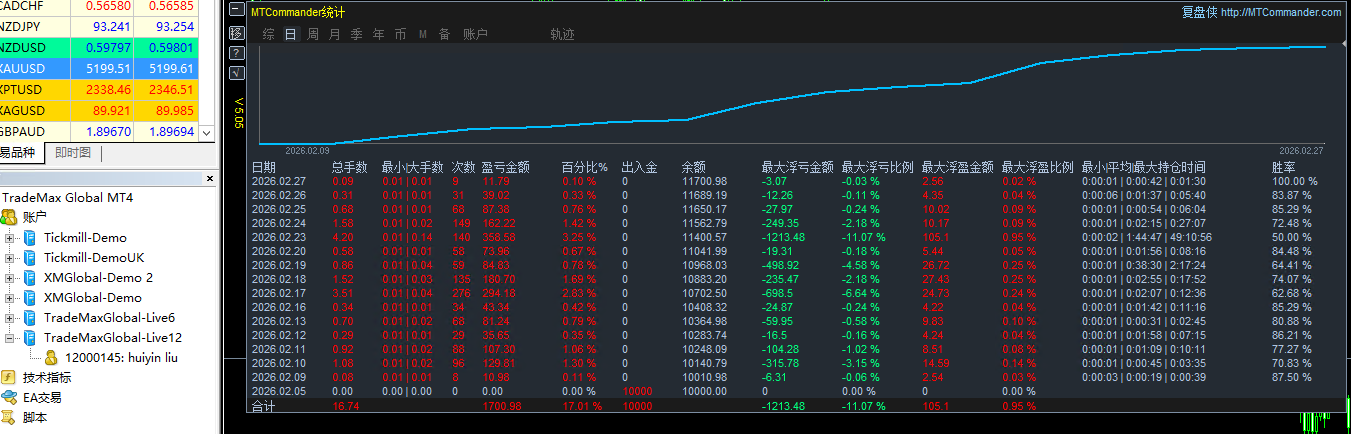Screen dimensions: 1351x434
Task: Collapse the TradeMaxGlobal-Live12 tree node
Action: click(10, 338)
